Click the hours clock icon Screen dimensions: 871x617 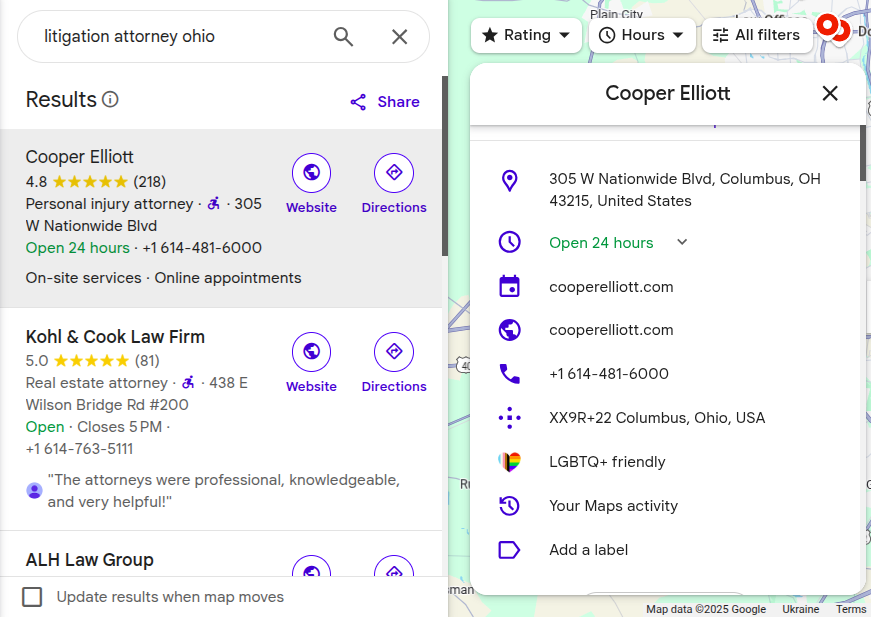point(509,242)
